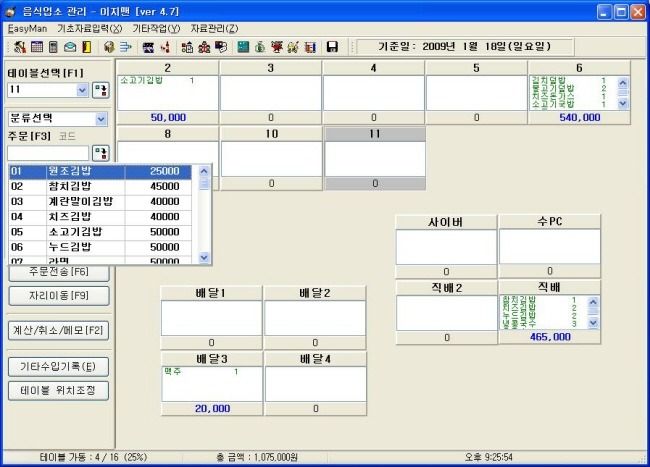The height and width of the screenshot is (467, 650).
Task: Click the 주문전송 [F6] button
Action: (59, 273)
